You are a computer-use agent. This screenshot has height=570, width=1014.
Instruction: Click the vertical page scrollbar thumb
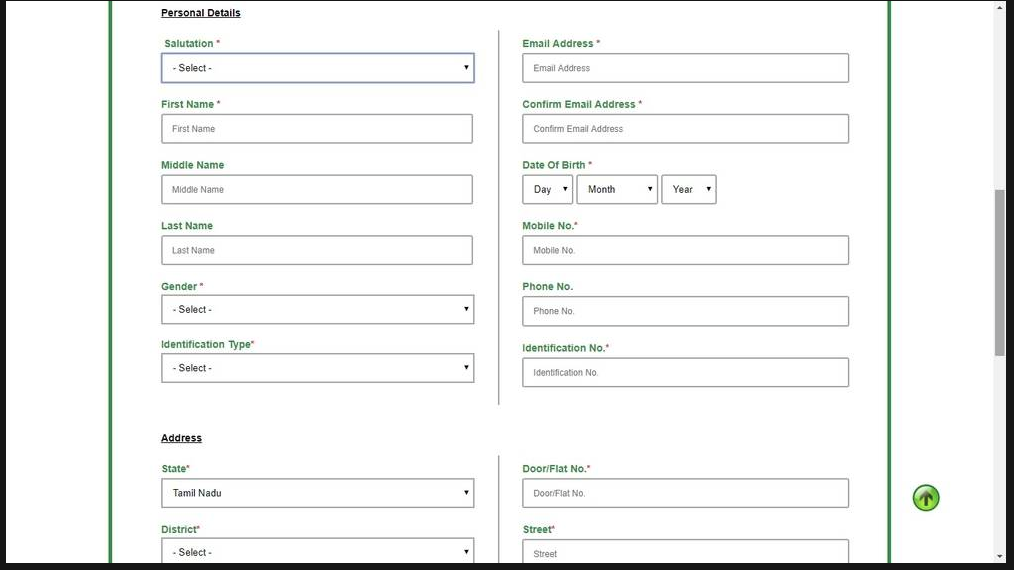coord(999,272)
